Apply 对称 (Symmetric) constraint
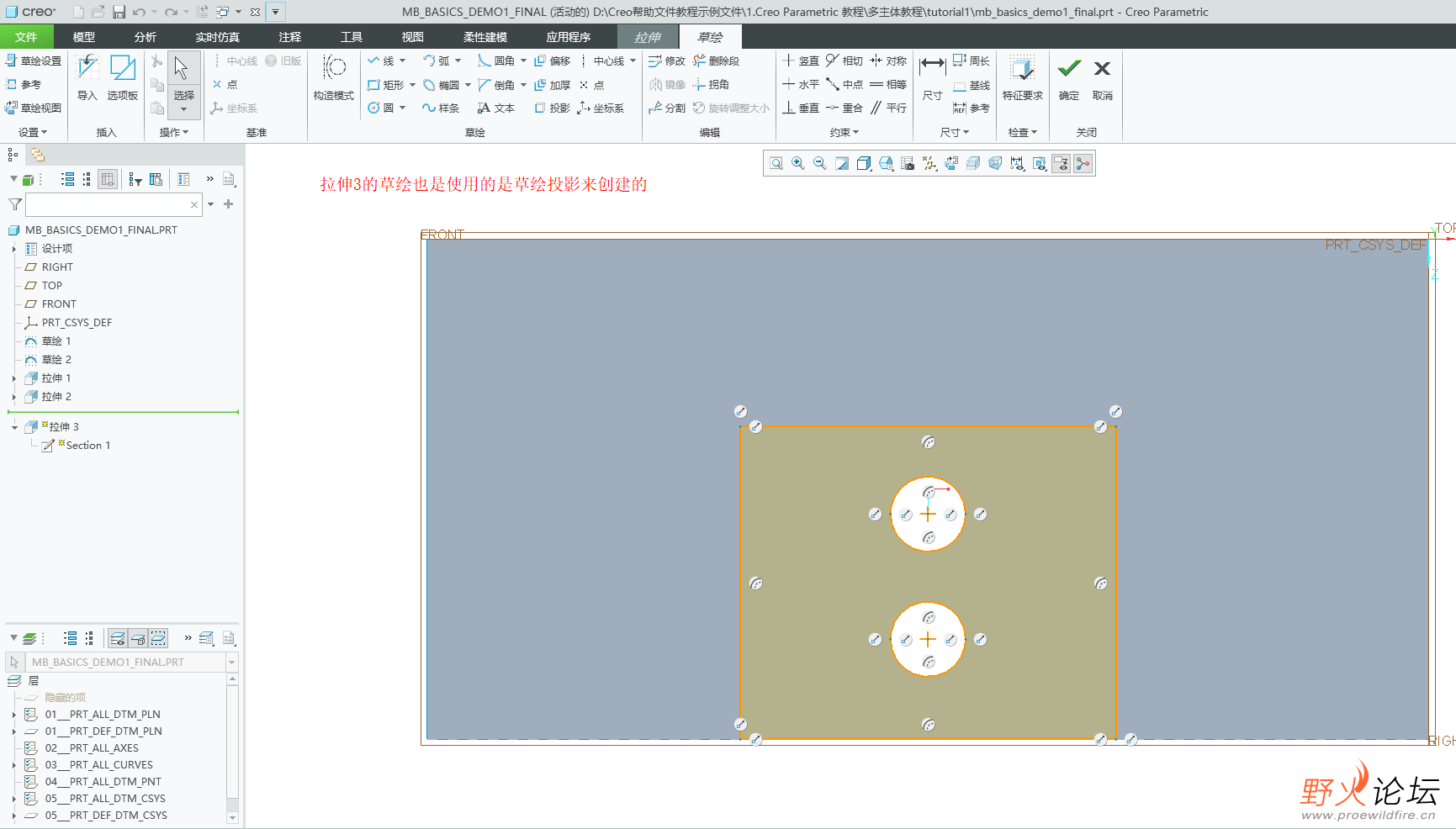The width and height of the screenshot is (1456, 829). pos(888,61)
